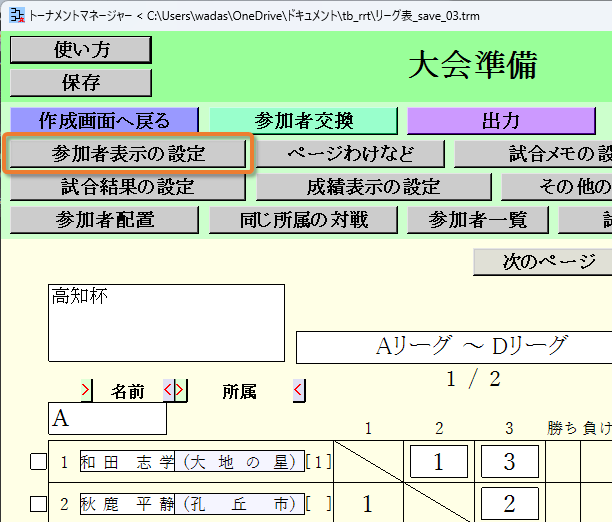Click the Aリーグ ～ Dリーグ heading field
612x522 pixels.
pos(454,347)
